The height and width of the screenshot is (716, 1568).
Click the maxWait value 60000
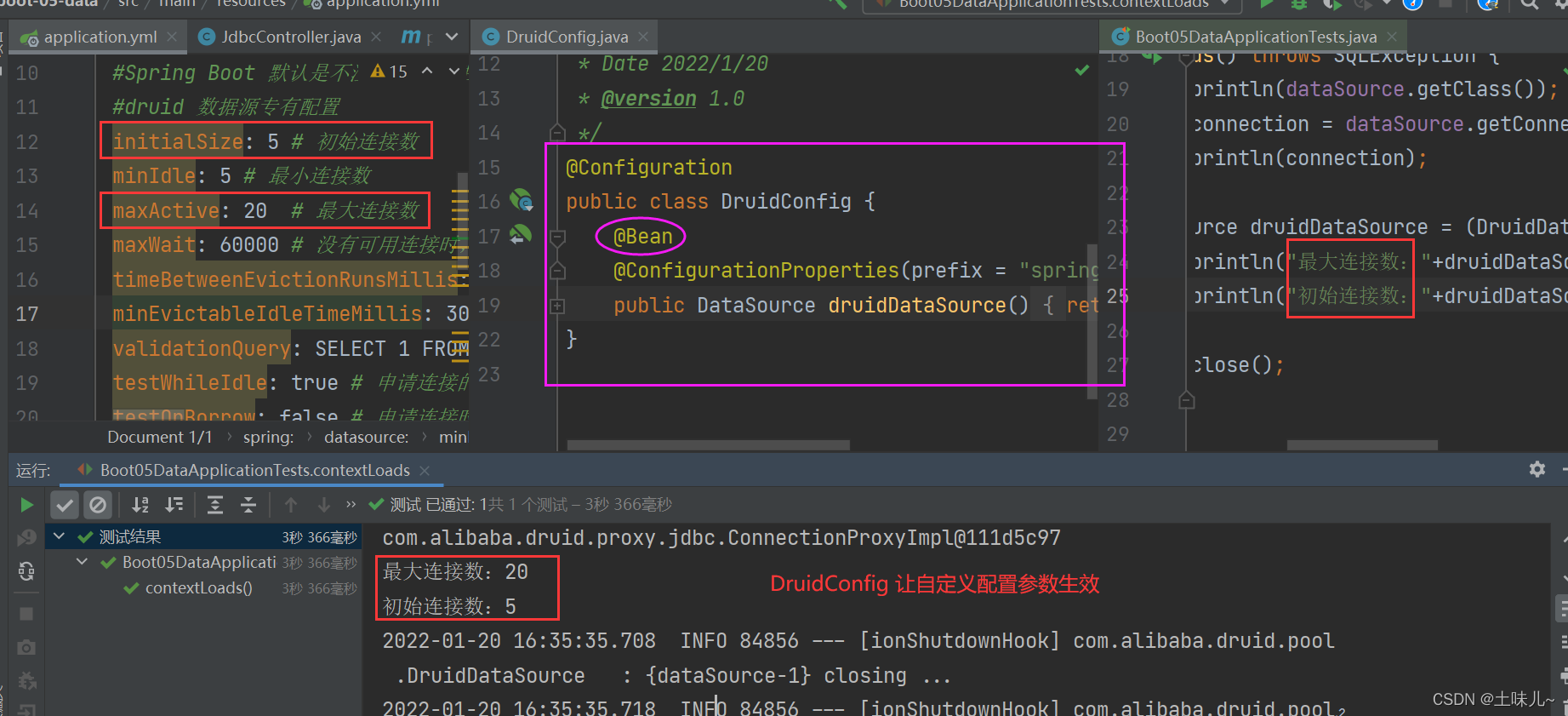(249, 245)
